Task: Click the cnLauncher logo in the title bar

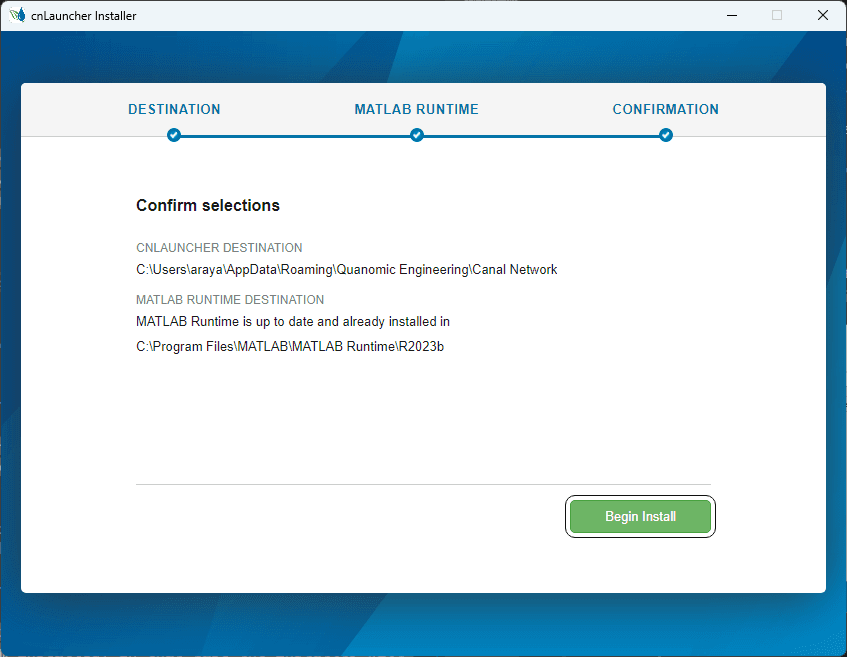Action: pyautogui.click(x=17, y=14)
